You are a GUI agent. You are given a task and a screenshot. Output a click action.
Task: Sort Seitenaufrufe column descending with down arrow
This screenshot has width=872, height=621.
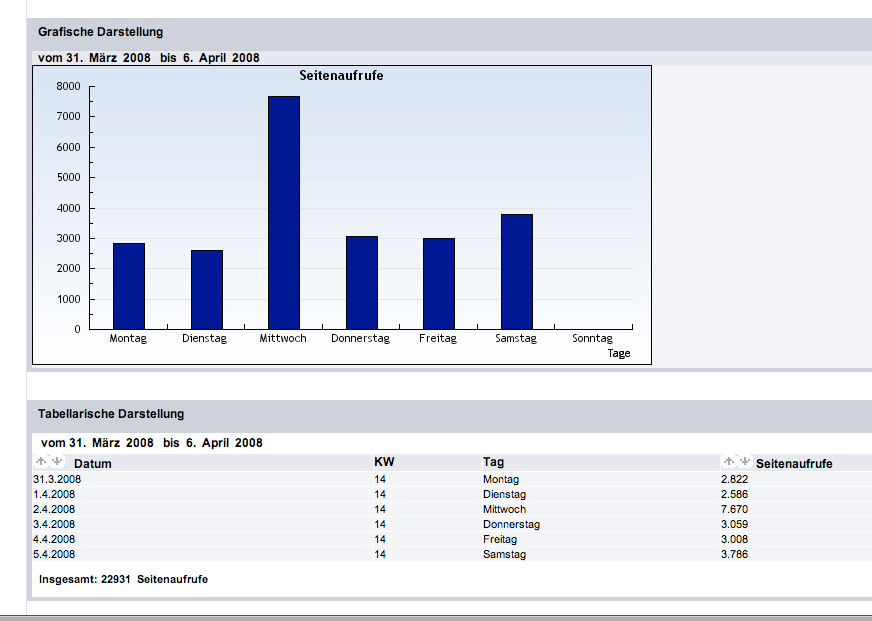click(744, 462)
